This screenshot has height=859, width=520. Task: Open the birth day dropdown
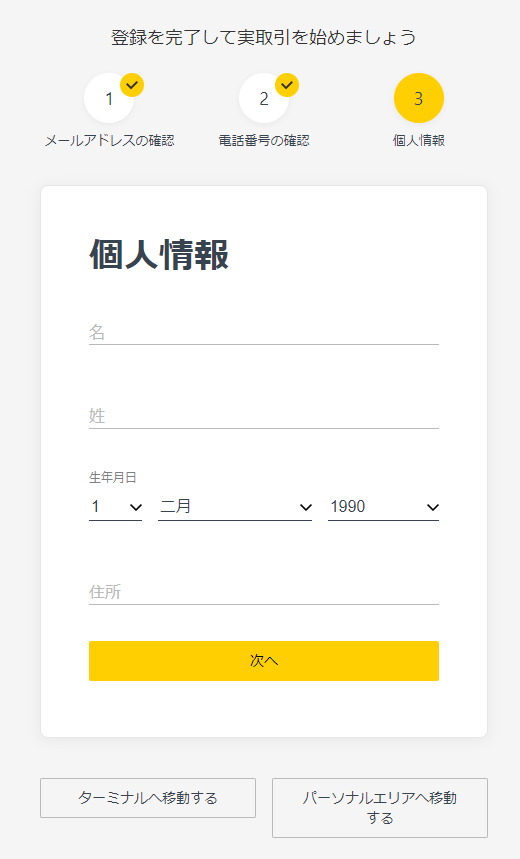click(x=116, y=507)
